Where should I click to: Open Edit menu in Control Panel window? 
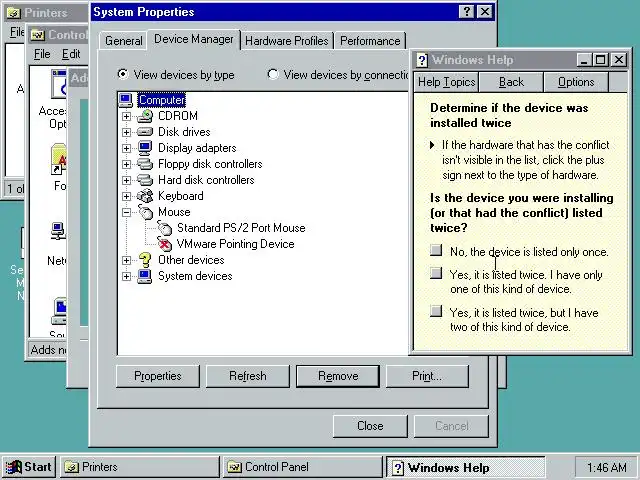pyautogui.click(x=71, y=54)
